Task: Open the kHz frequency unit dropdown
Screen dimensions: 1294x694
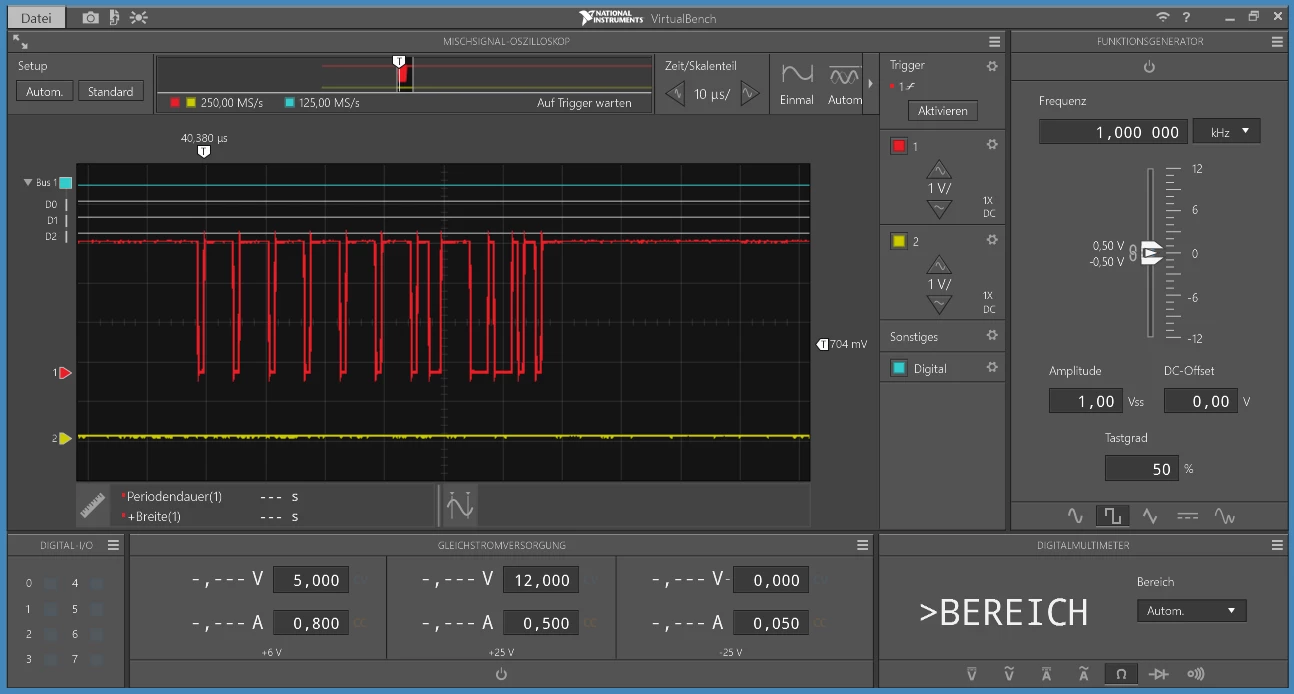Action: pyautogui.click(x=1226, y=131)
